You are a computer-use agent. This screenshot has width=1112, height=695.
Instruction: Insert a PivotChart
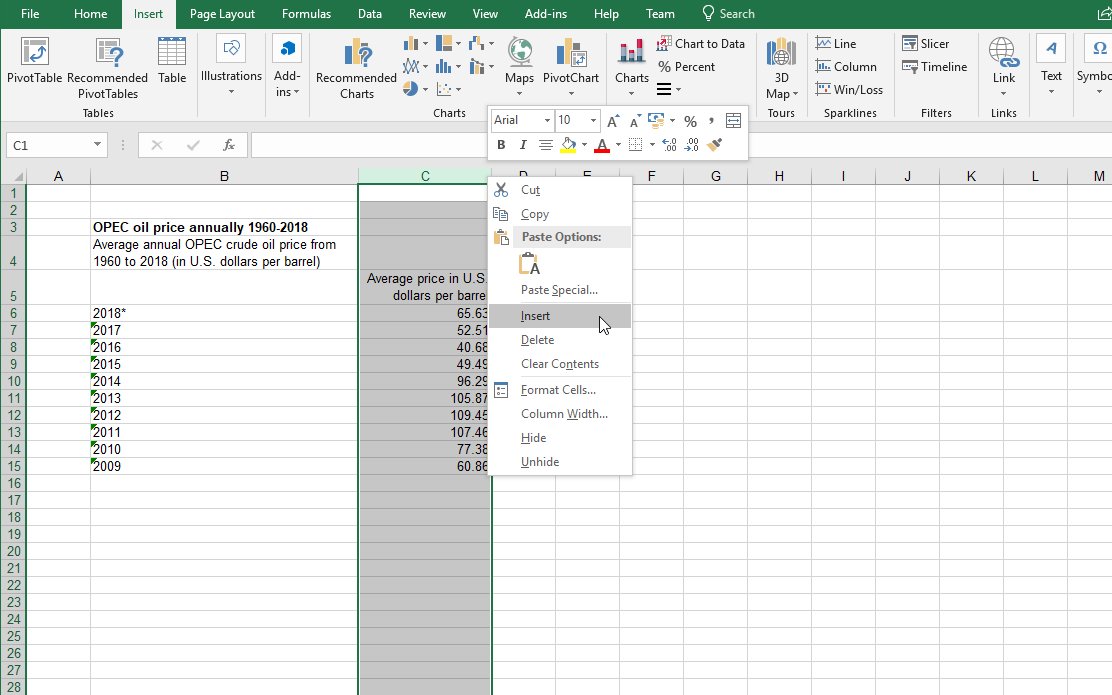click(x=571, y=67)
